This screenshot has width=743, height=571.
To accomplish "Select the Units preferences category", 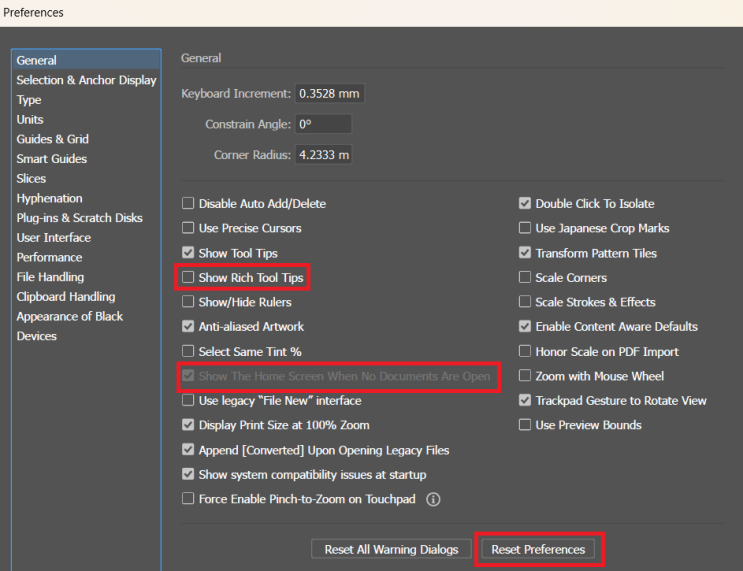I will pyautogui.click(x=30, y=120).
